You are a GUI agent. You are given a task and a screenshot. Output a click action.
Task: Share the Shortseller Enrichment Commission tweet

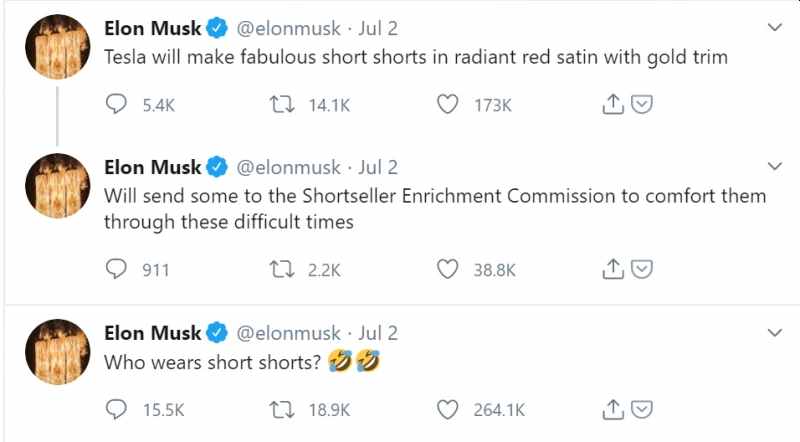tap(613, 268)
